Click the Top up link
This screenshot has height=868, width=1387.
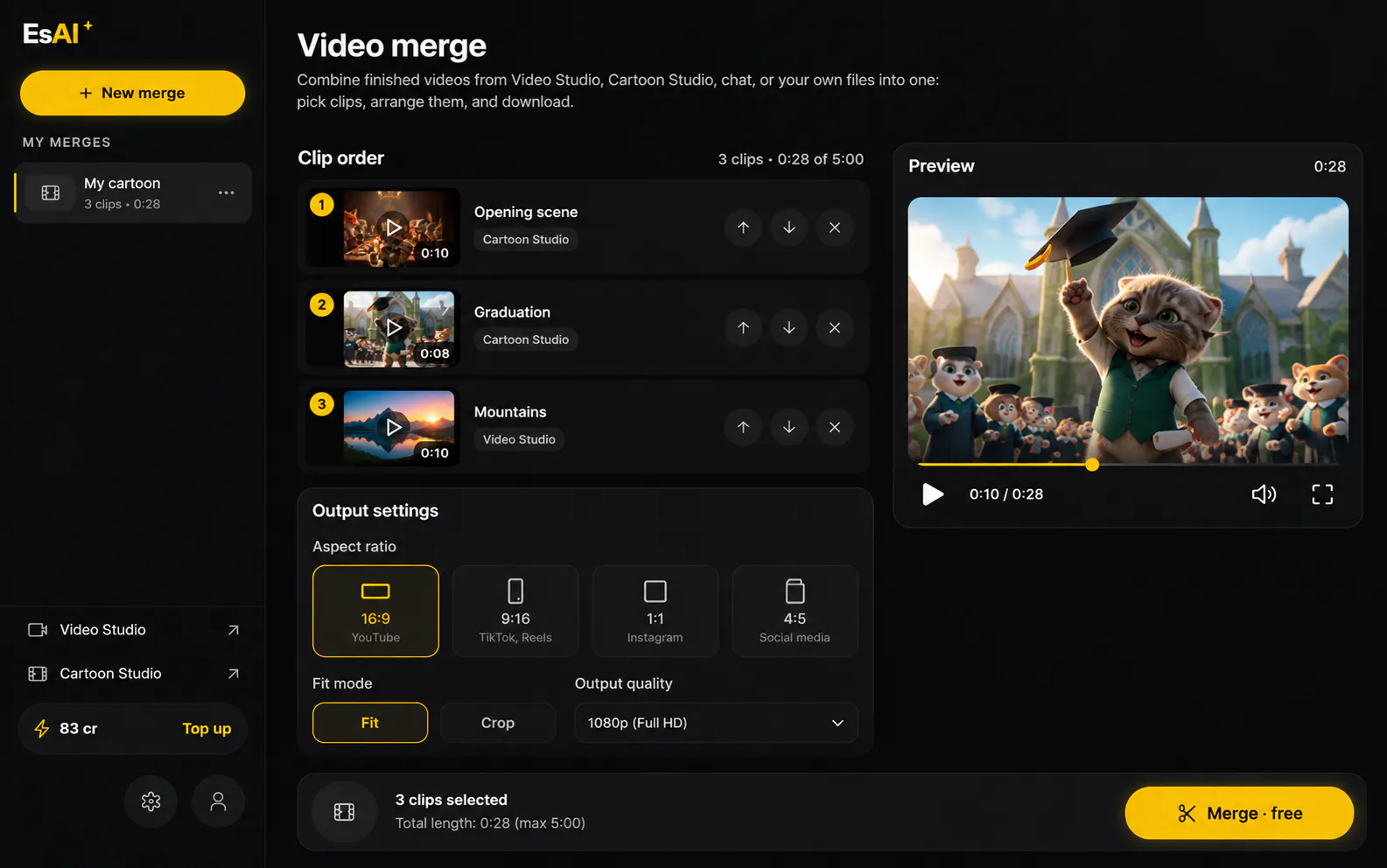(207, 729)
